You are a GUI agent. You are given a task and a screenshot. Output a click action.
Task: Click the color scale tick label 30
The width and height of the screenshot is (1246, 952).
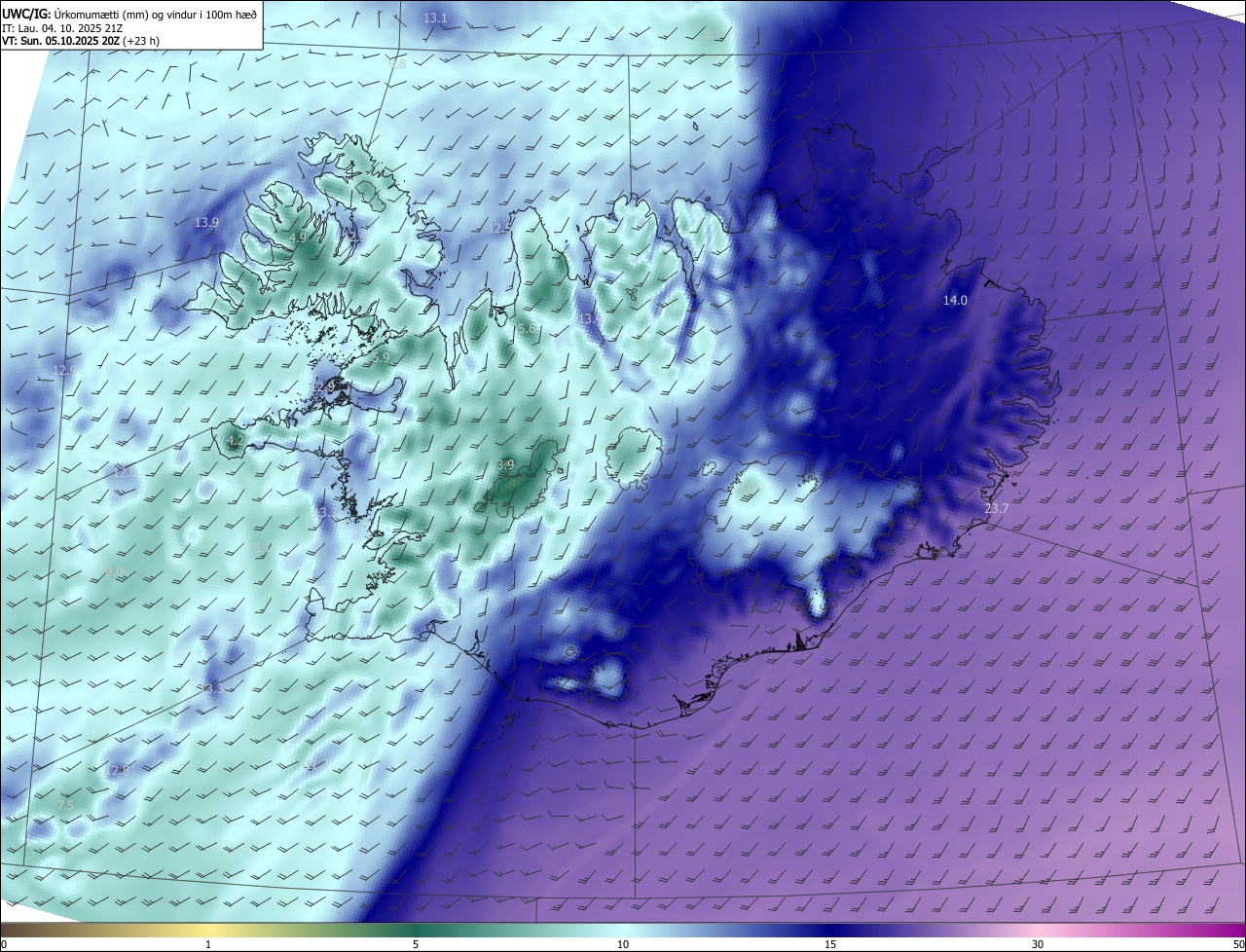[1038, 944]
